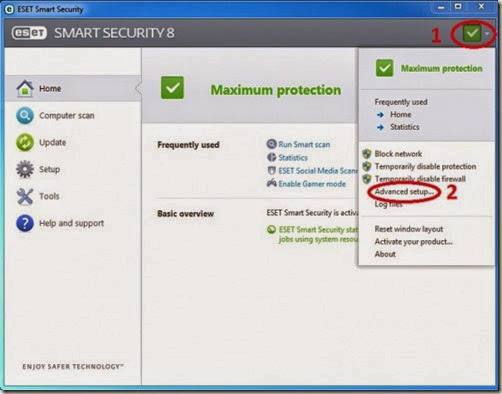This screenshot has width=502, height=394.
Task: Click checkmark icon in dropdown panel header
Action: pyautogui.click(x=384, y=68)
